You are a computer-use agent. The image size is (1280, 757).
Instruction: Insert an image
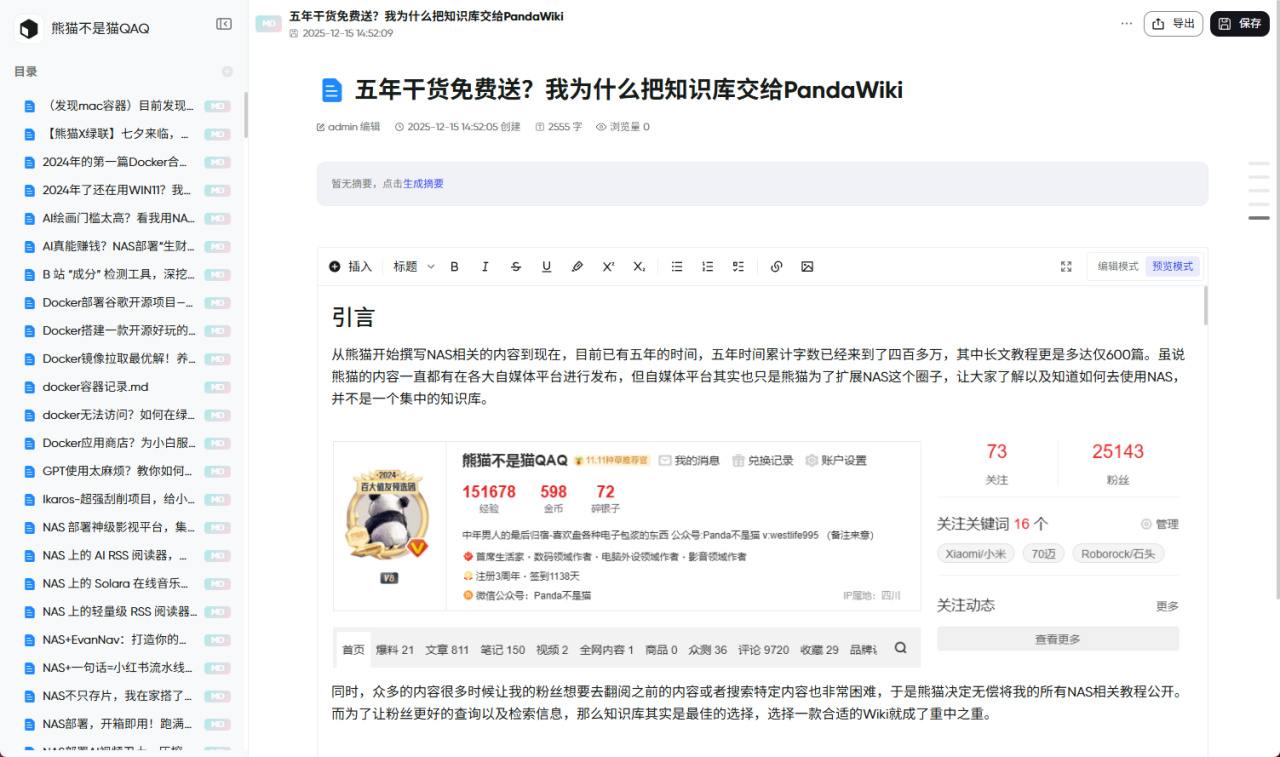point(807,267)
